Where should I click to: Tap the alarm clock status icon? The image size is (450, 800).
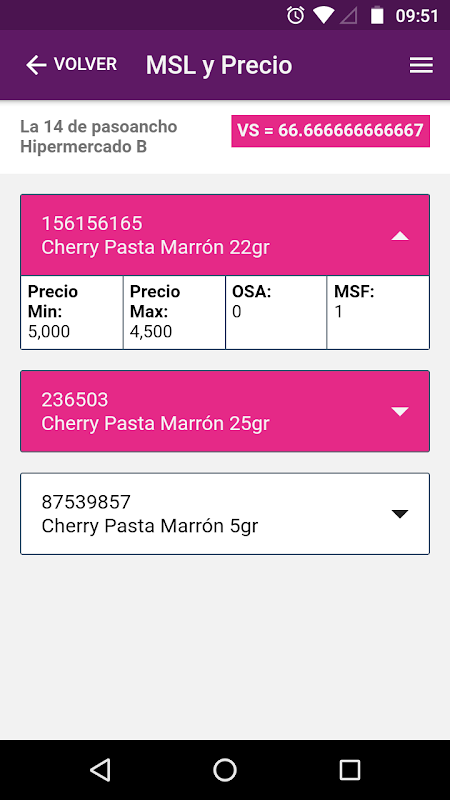[296, 15]
